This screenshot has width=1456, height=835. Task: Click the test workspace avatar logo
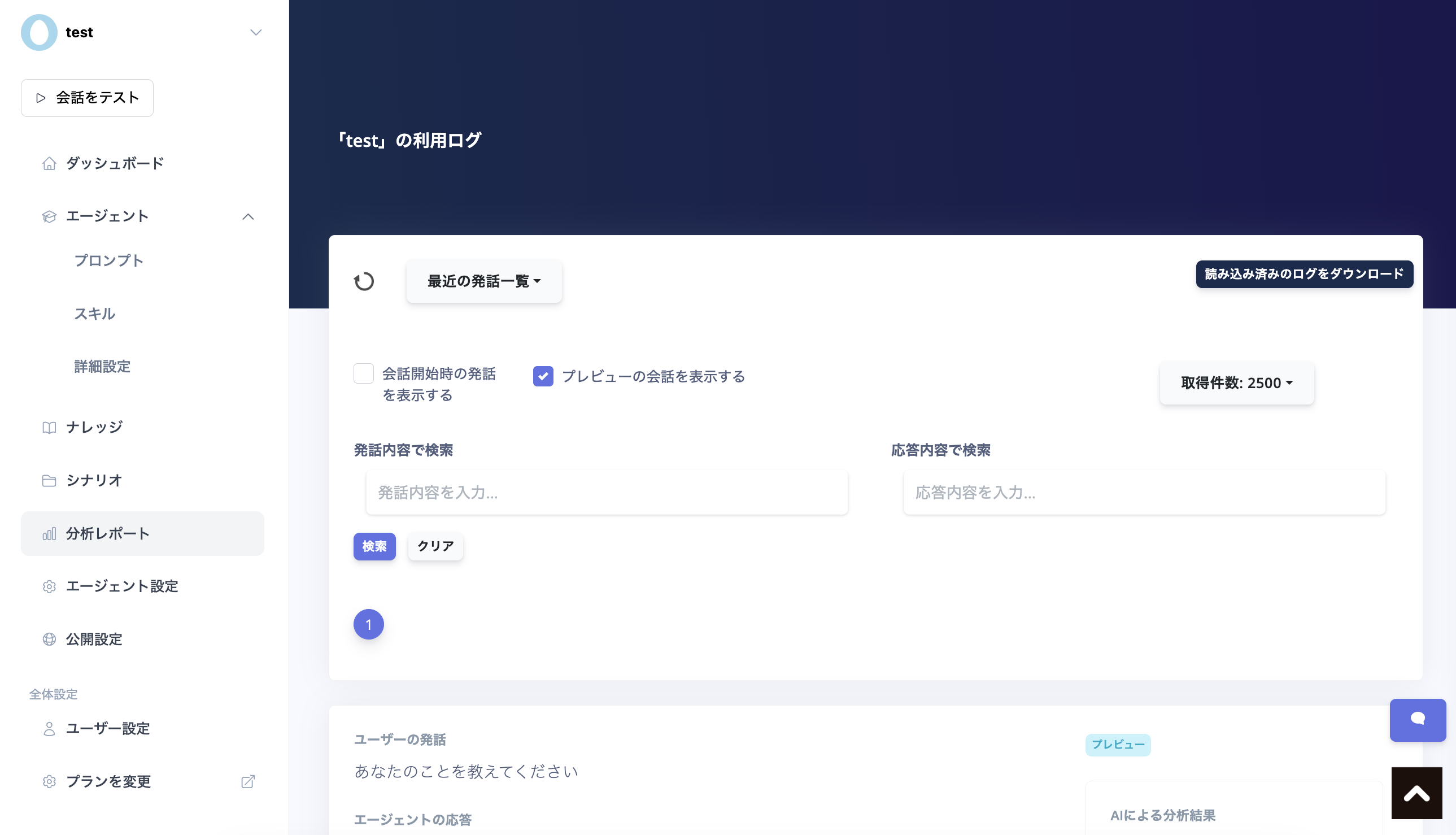coord(39,32)
